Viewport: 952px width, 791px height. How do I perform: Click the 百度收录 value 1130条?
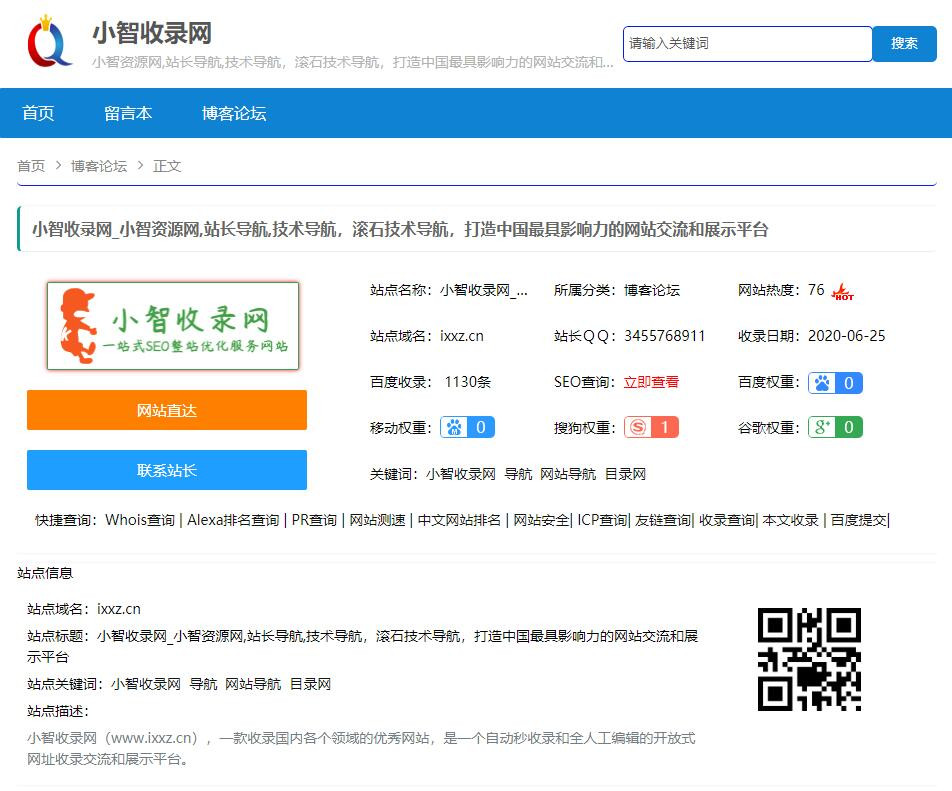coord(468,382)
